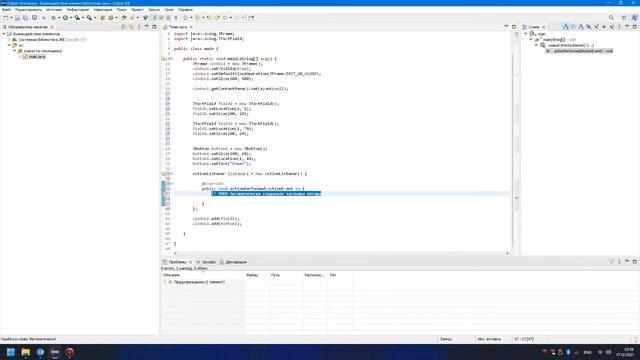Viewport: 640px width, 360px height.
Task: Click the Save All toolbar icon
Action: (25, 18)
